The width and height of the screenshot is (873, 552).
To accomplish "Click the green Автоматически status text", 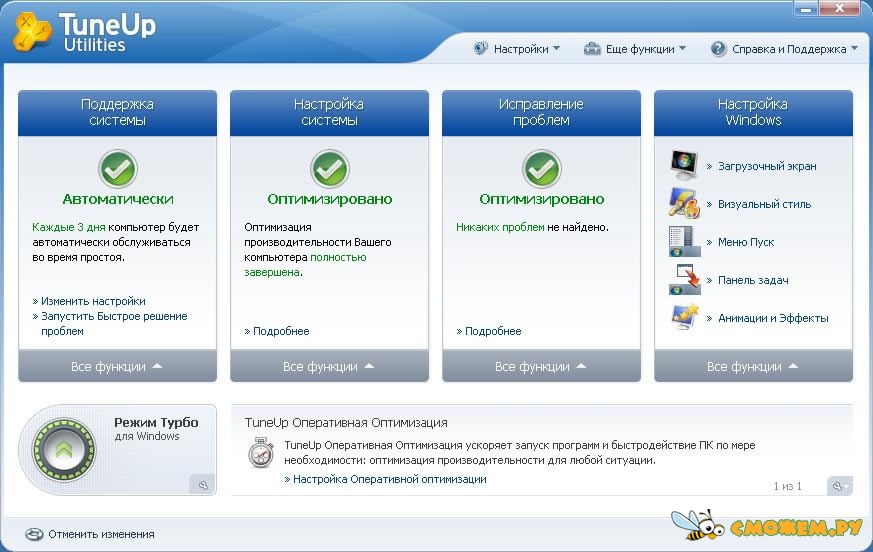I will pyautogui.click(x=118, y=199).
